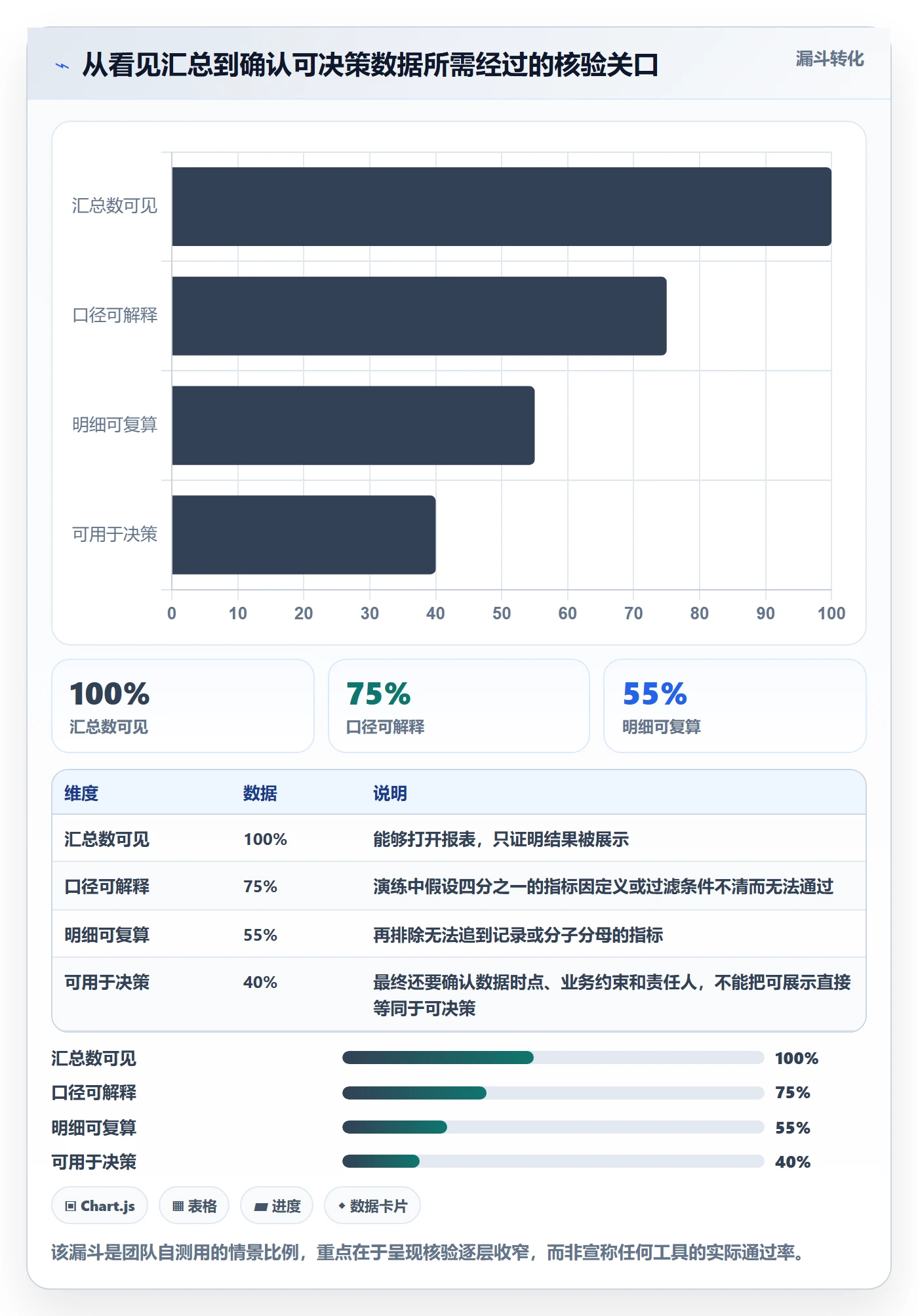Click the 汇总数可见 progress bar
This screenshot has height=1316, width=918.
pyautogui.click(x=553, y=1058)
